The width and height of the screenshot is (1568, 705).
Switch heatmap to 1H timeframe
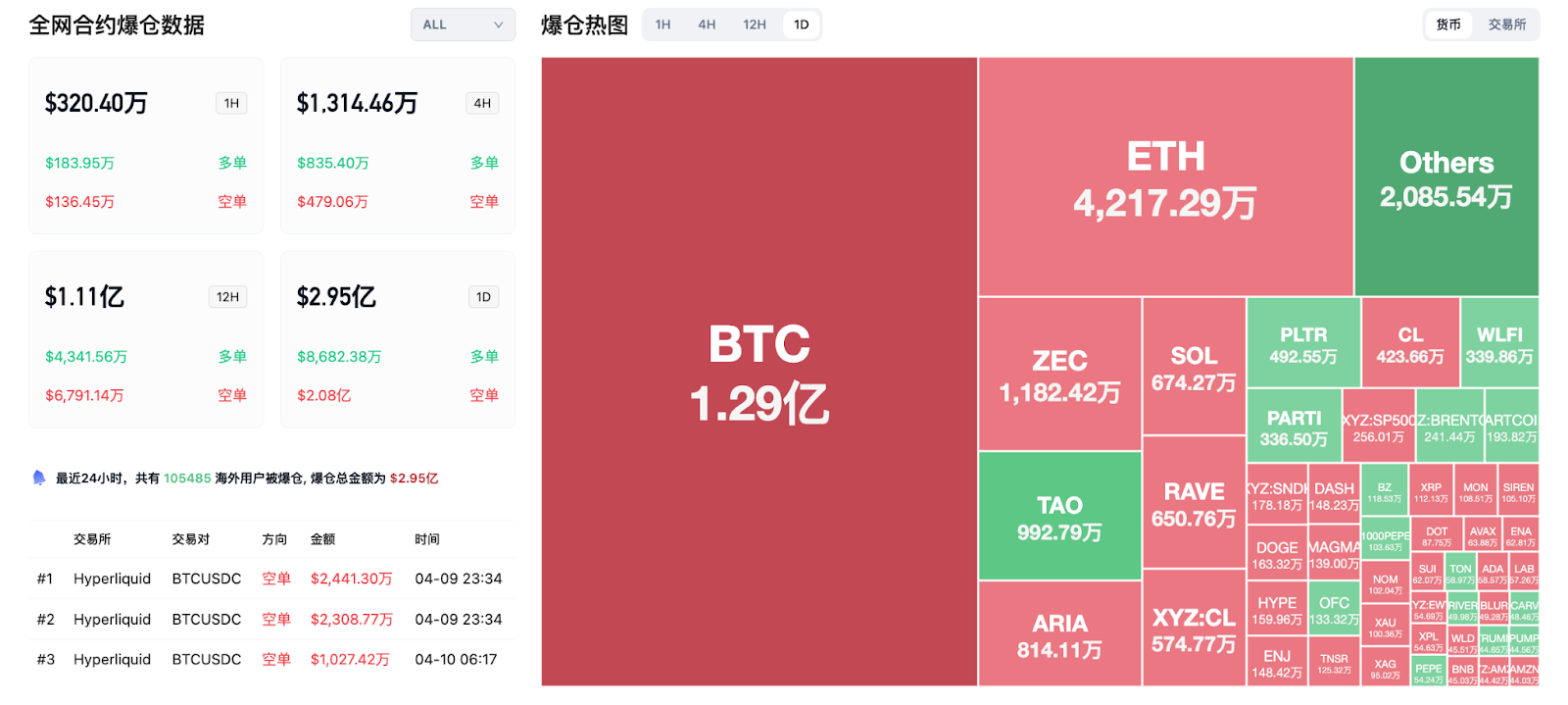coord(663,25)
